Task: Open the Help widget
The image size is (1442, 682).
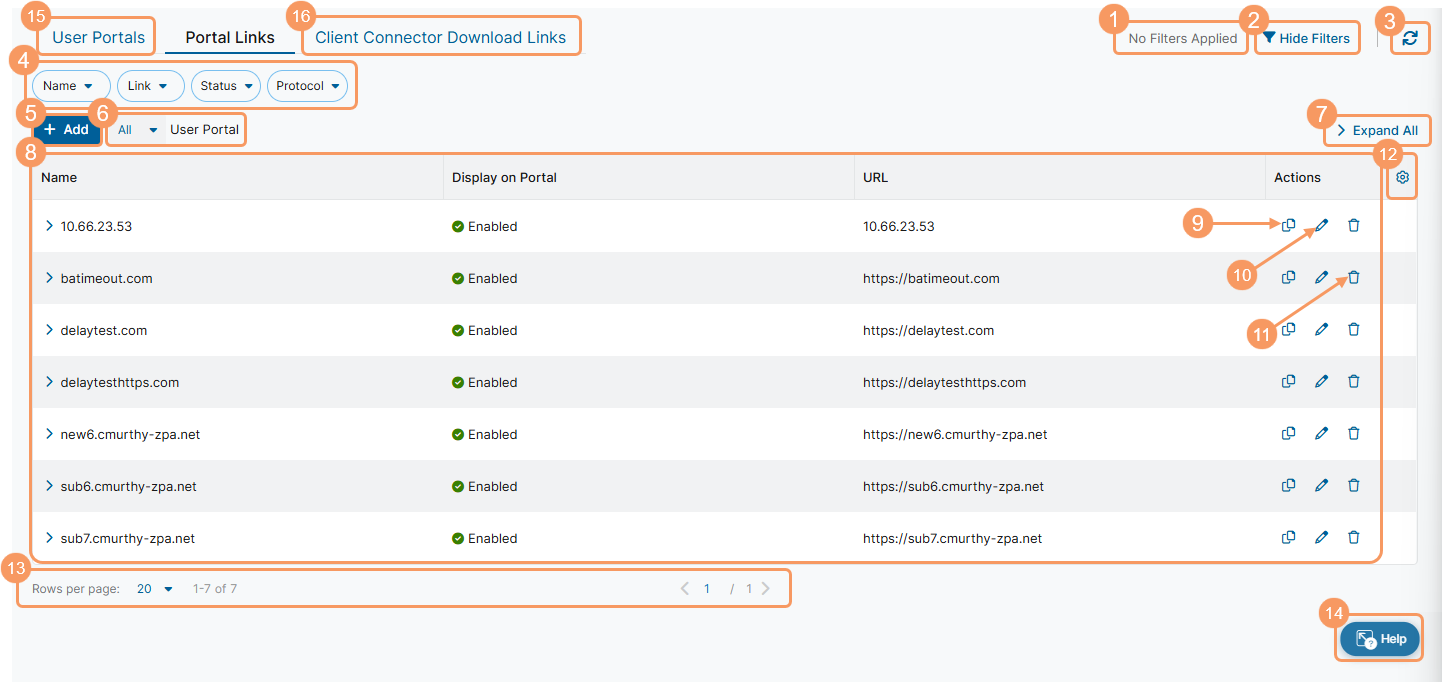Action: [x=1379, y=639]
